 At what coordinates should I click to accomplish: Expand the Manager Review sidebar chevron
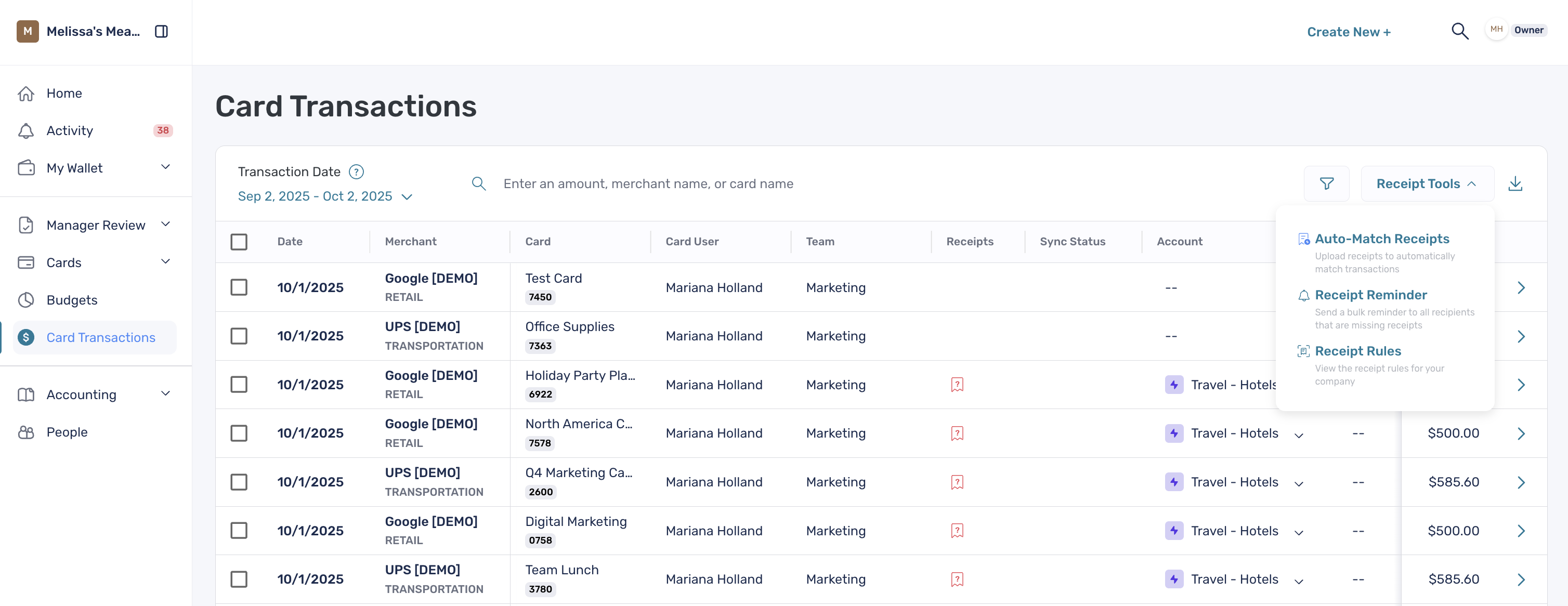(165, 224)
